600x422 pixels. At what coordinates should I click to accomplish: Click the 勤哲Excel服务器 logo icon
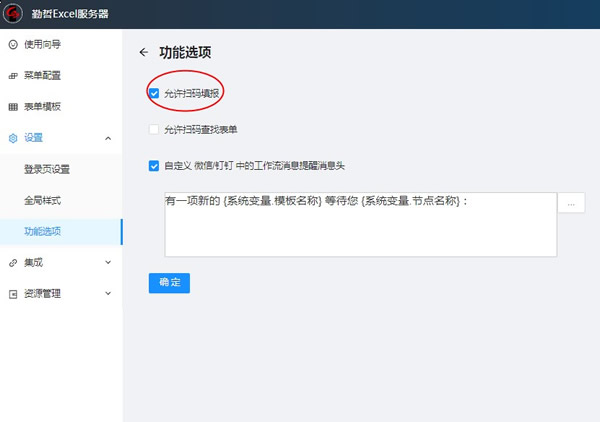click(14, 14)
